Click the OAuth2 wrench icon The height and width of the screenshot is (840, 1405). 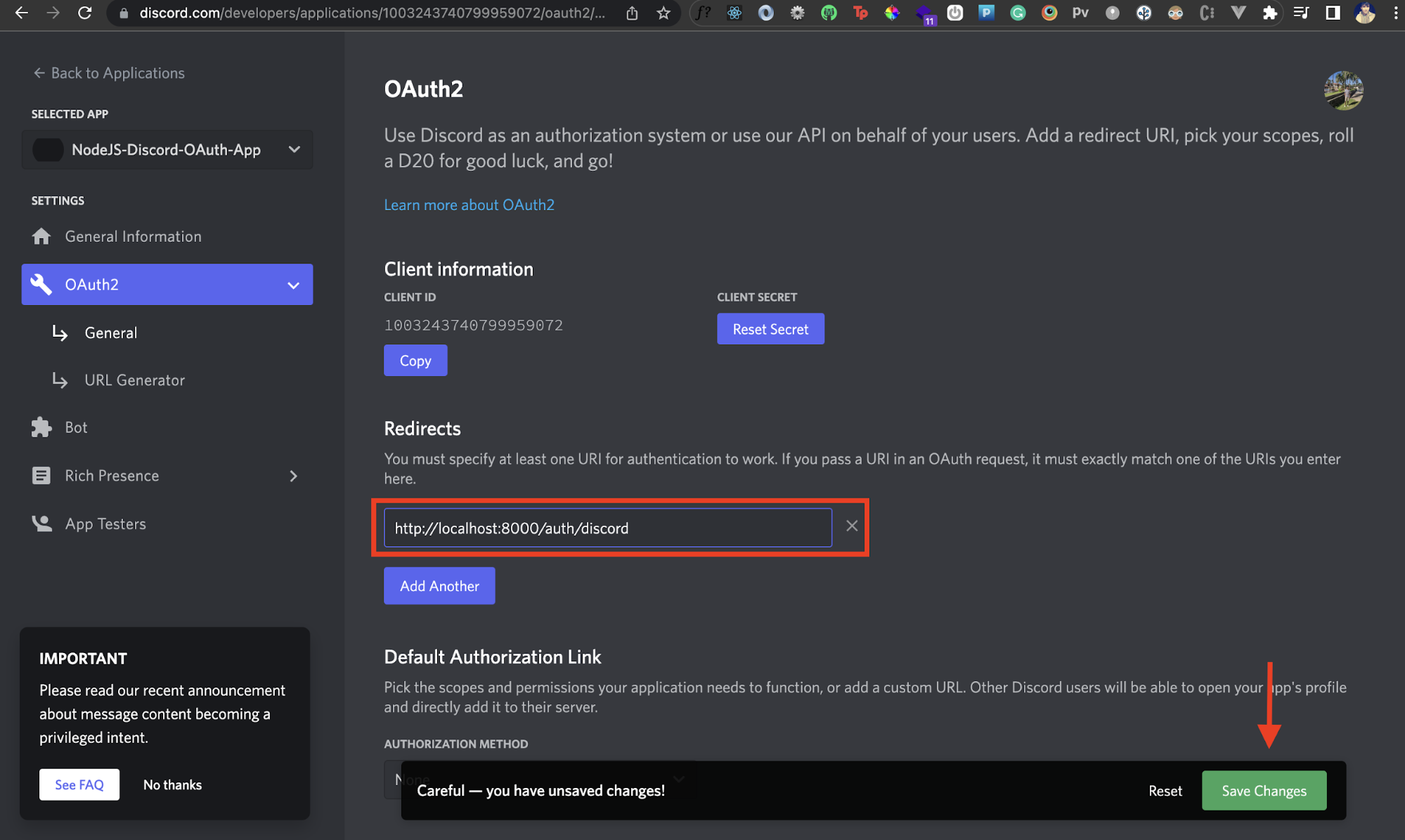tap(41, 284)
